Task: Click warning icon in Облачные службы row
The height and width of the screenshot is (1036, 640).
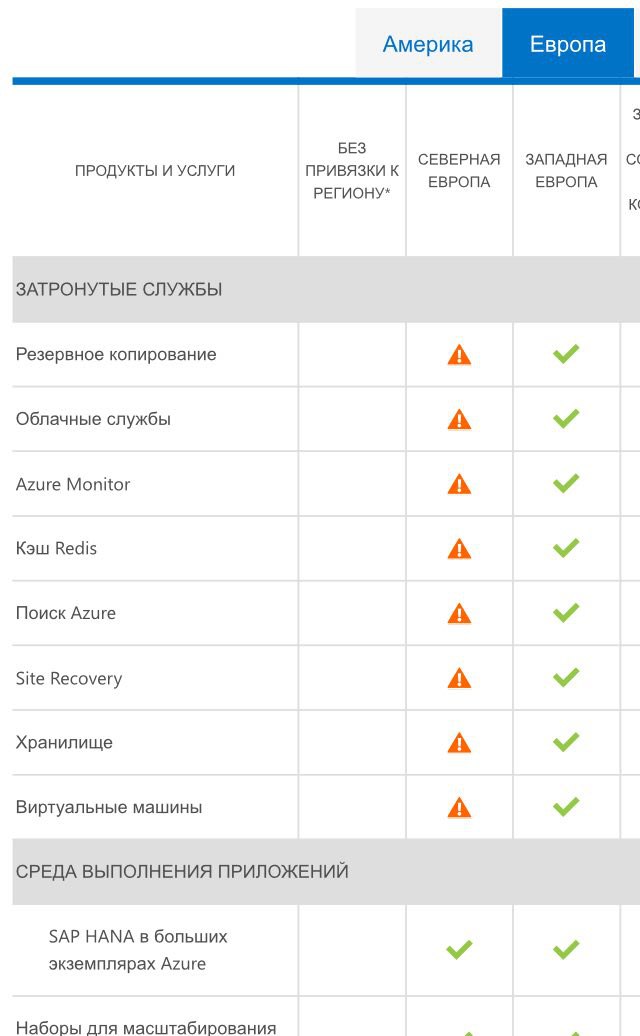Action: (x=459, y=420)
